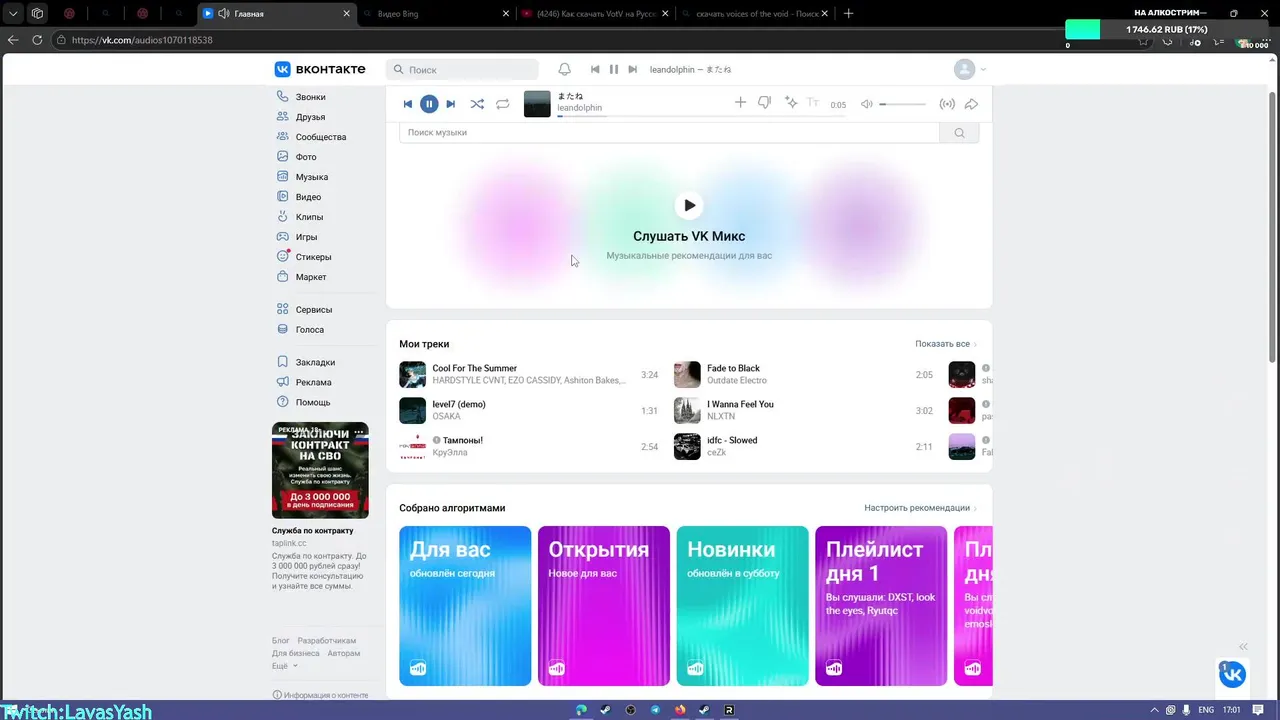Open Помощь in the sidebar

pyautogui.click(x=312, y=402)
